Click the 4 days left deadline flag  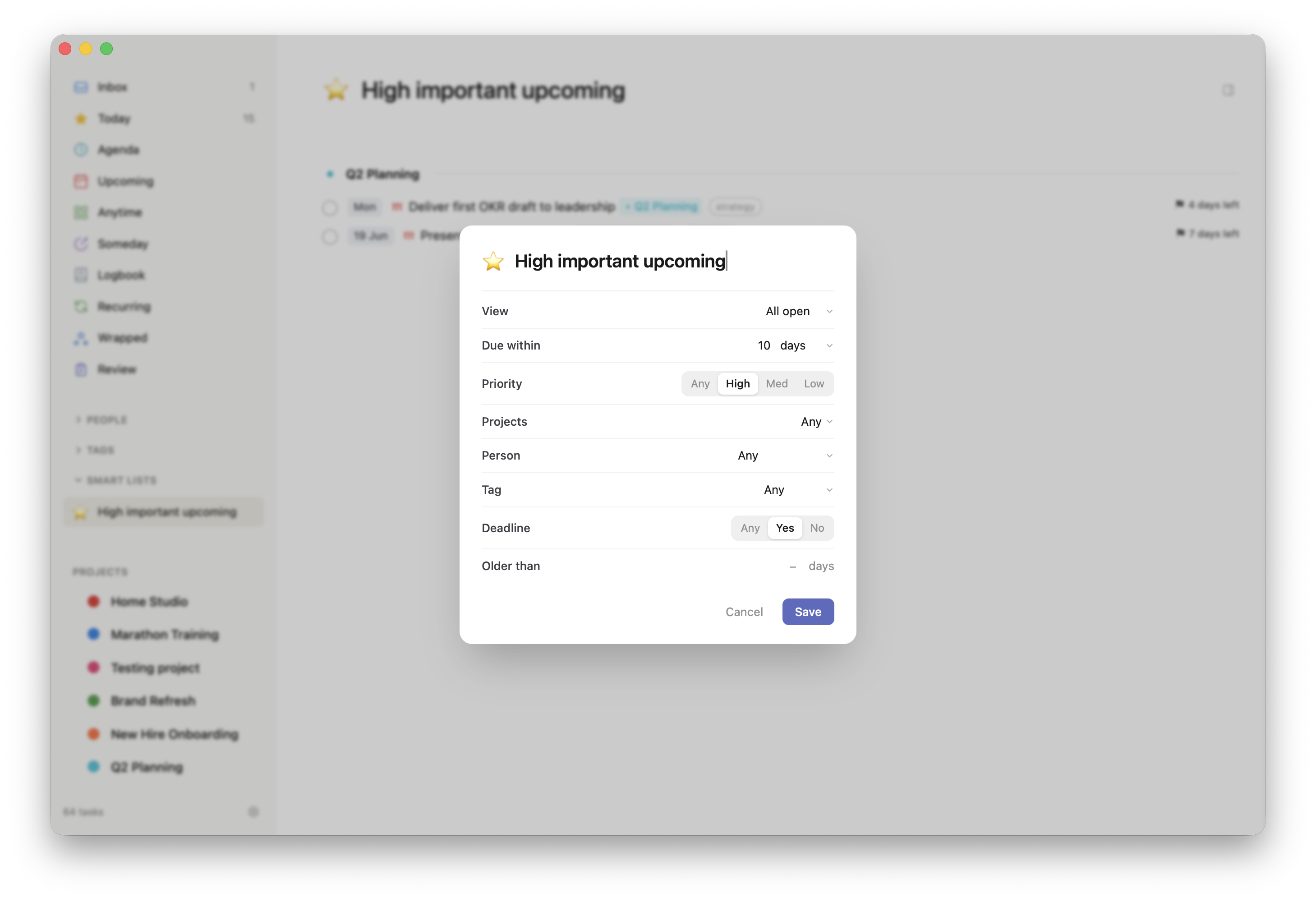(1207, 204)
